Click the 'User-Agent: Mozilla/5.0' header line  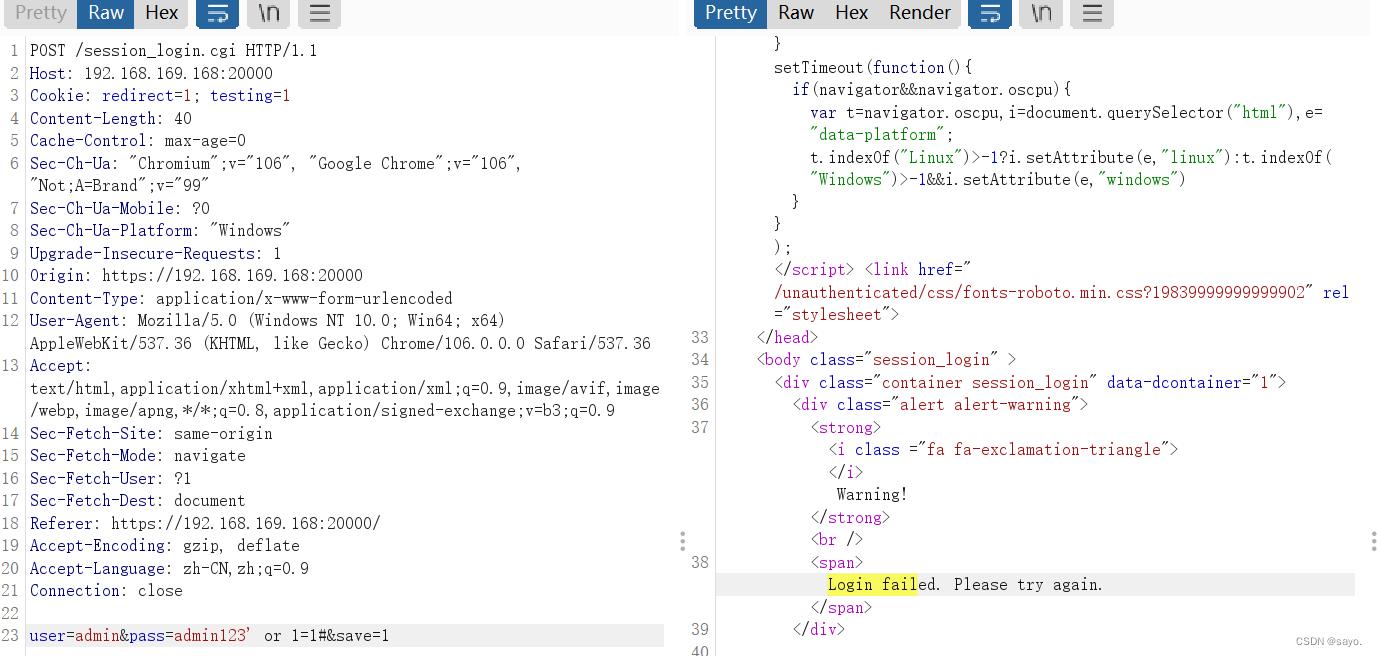click(268, 321)
